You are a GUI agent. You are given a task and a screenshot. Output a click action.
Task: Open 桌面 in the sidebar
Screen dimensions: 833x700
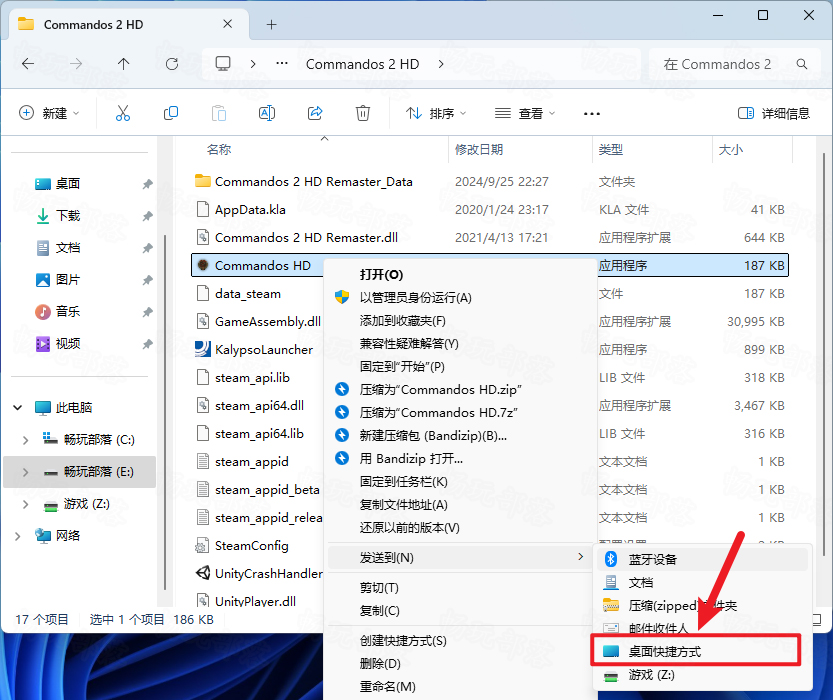(67, 184)
